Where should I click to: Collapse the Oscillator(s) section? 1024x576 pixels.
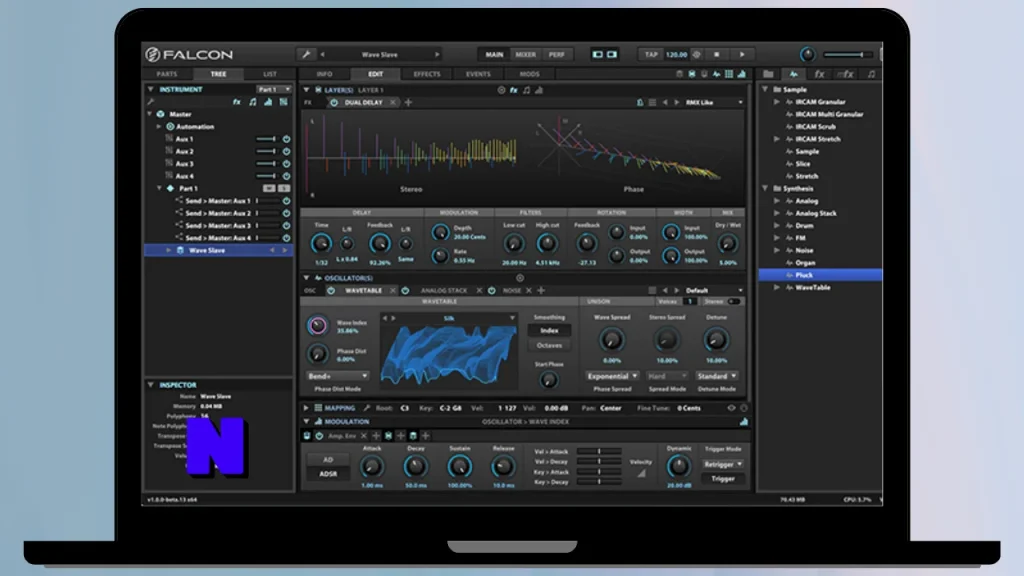306,278
